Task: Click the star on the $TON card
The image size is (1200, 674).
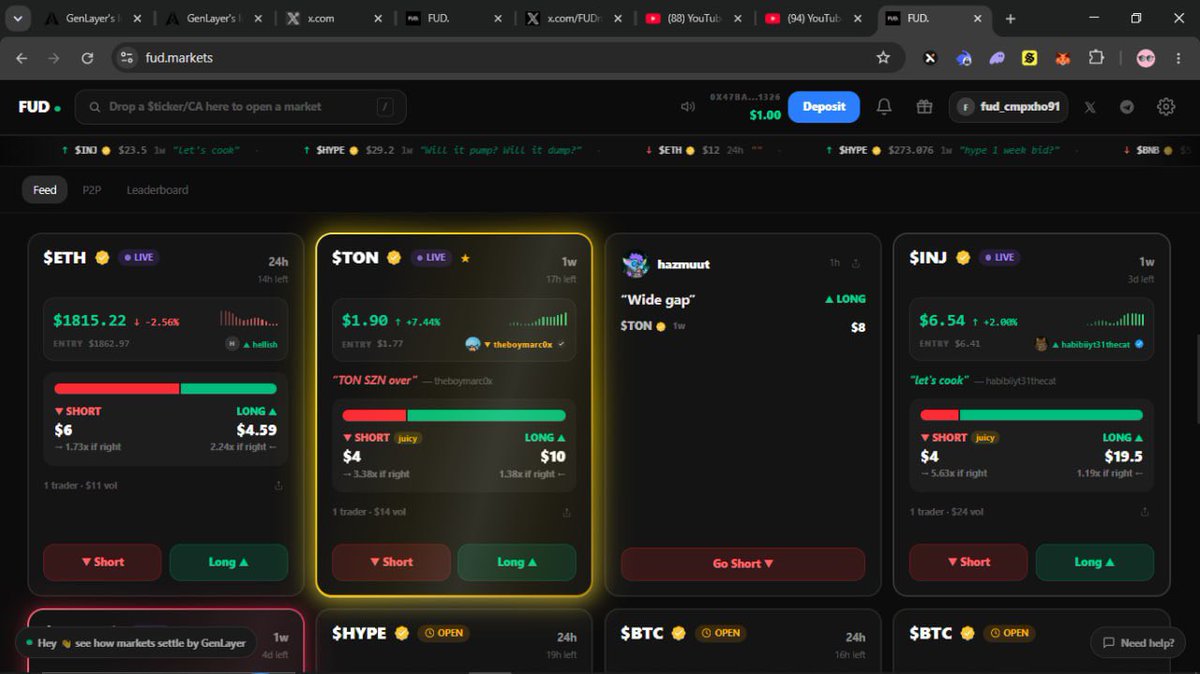Action: (465, 258)
